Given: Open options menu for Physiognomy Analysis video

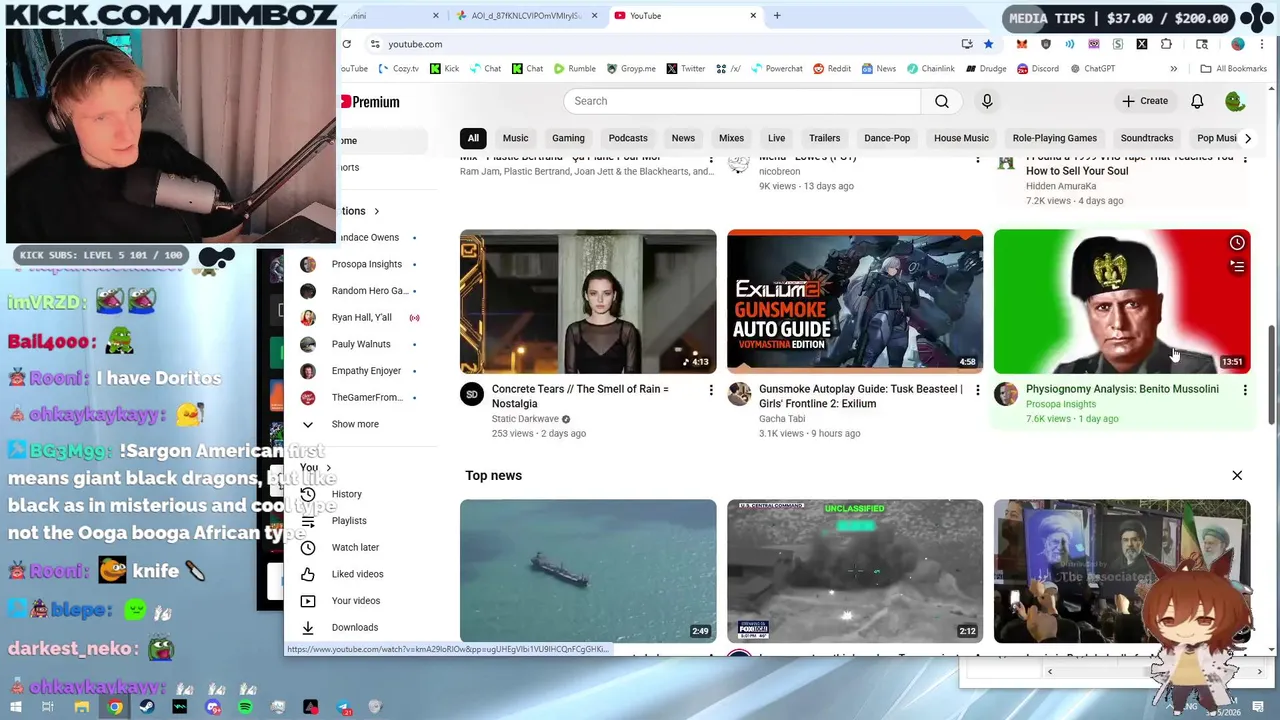Looking at the screenshot, I should 1245,390.
